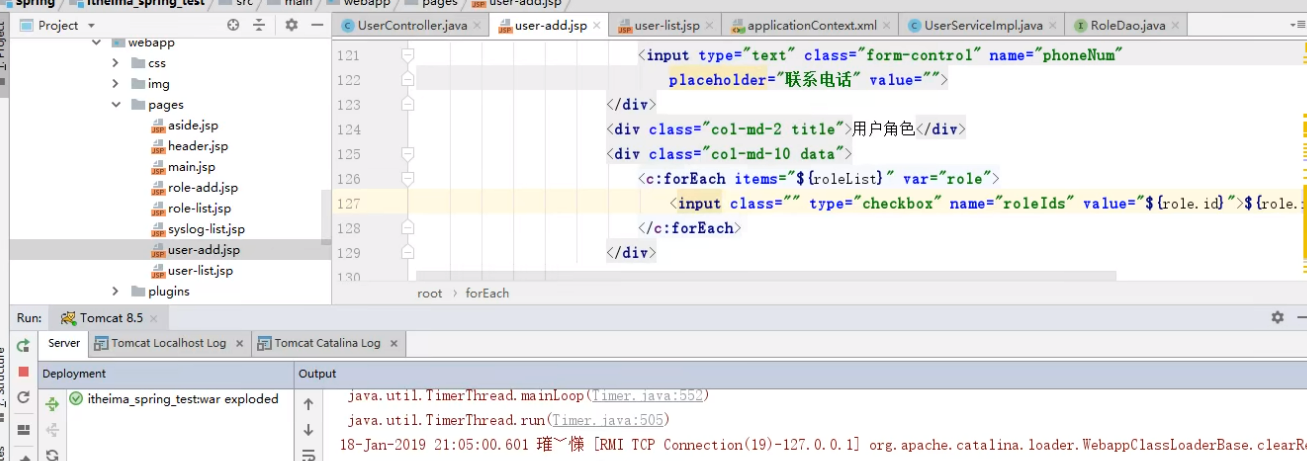
Task: Click the gray update-application reload icon
Action: (23, 397)
